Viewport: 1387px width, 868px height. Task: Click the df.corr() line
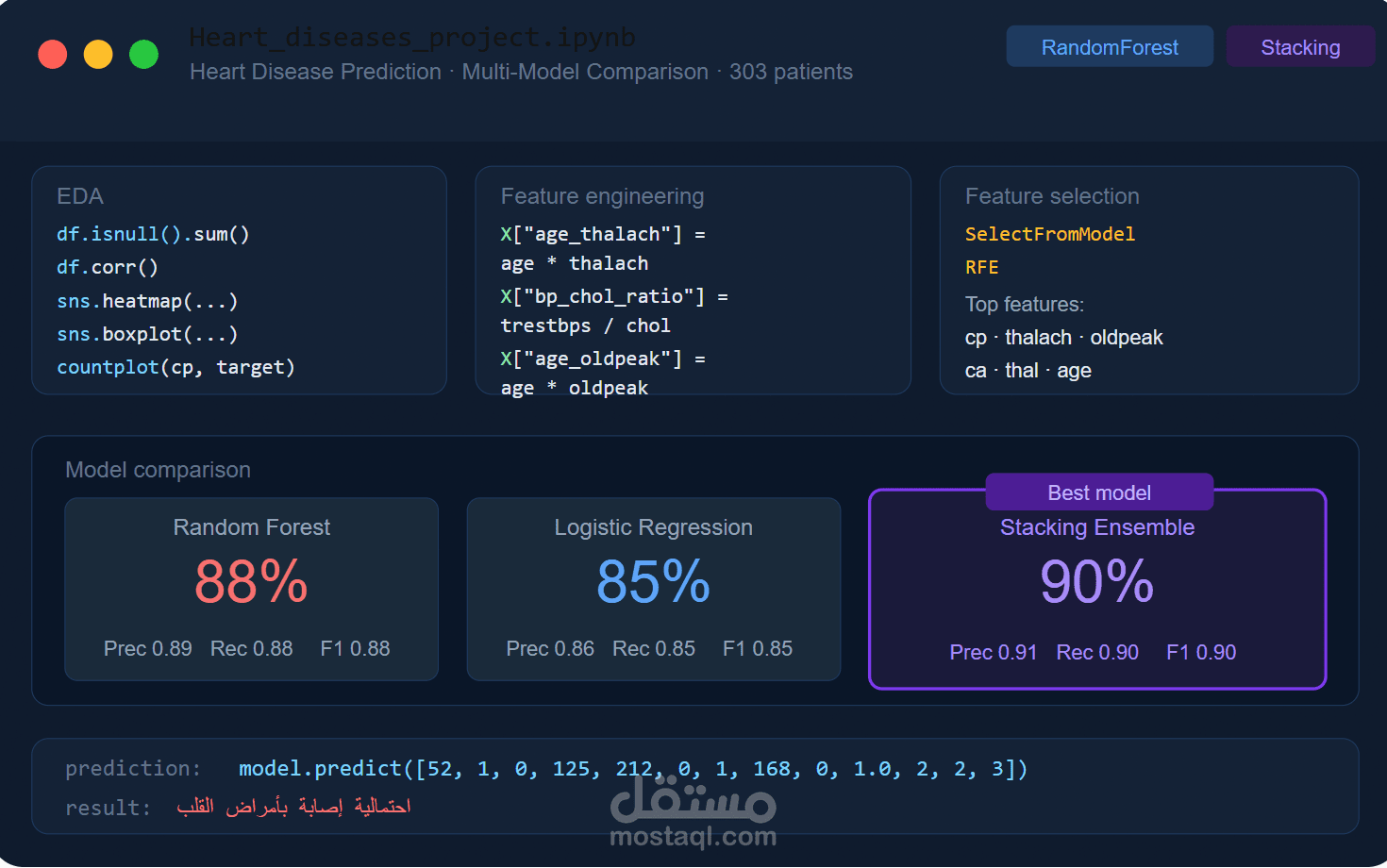click(x=108, y=267)
